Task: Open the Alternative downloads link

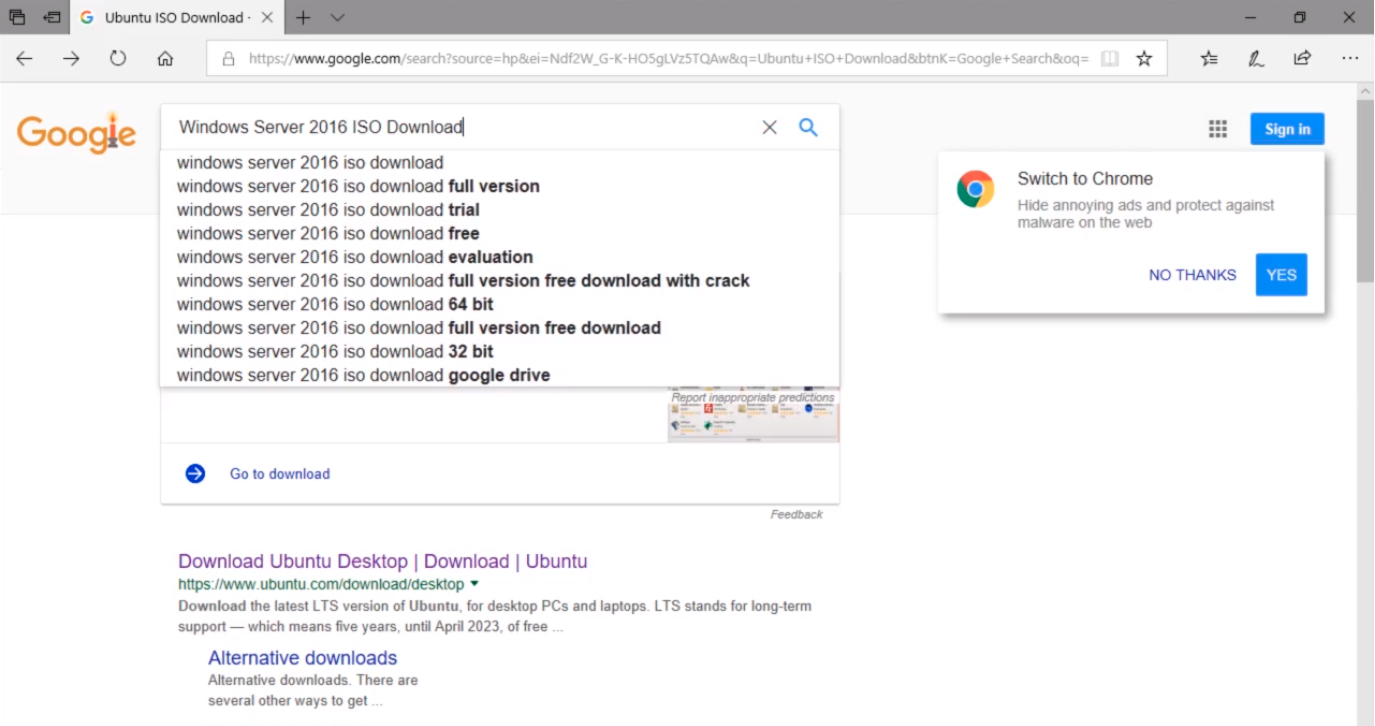Action: 302,658
